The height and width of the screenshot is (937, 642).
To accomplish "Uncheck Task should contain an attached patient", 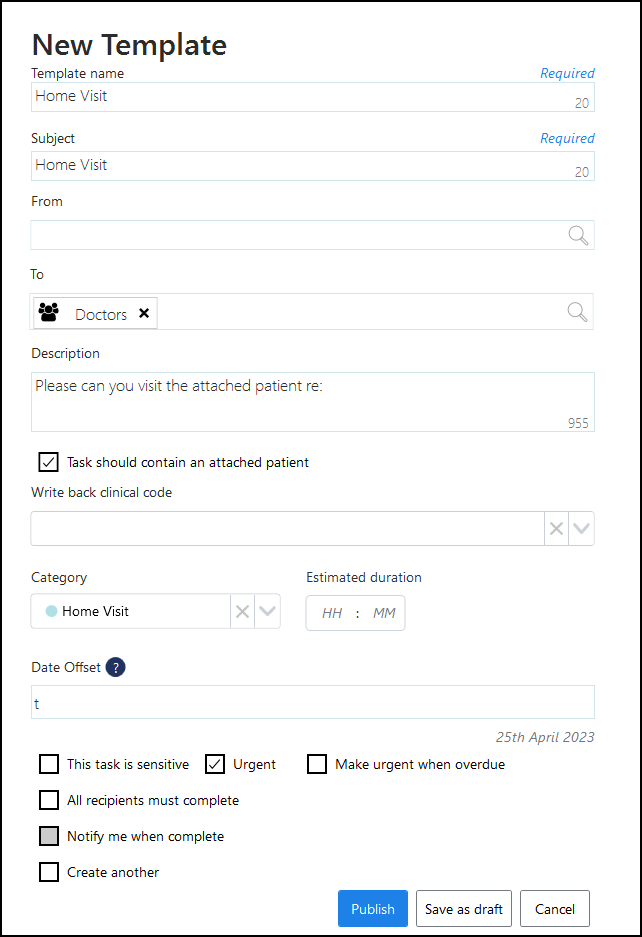I will [x=48, y=462].
